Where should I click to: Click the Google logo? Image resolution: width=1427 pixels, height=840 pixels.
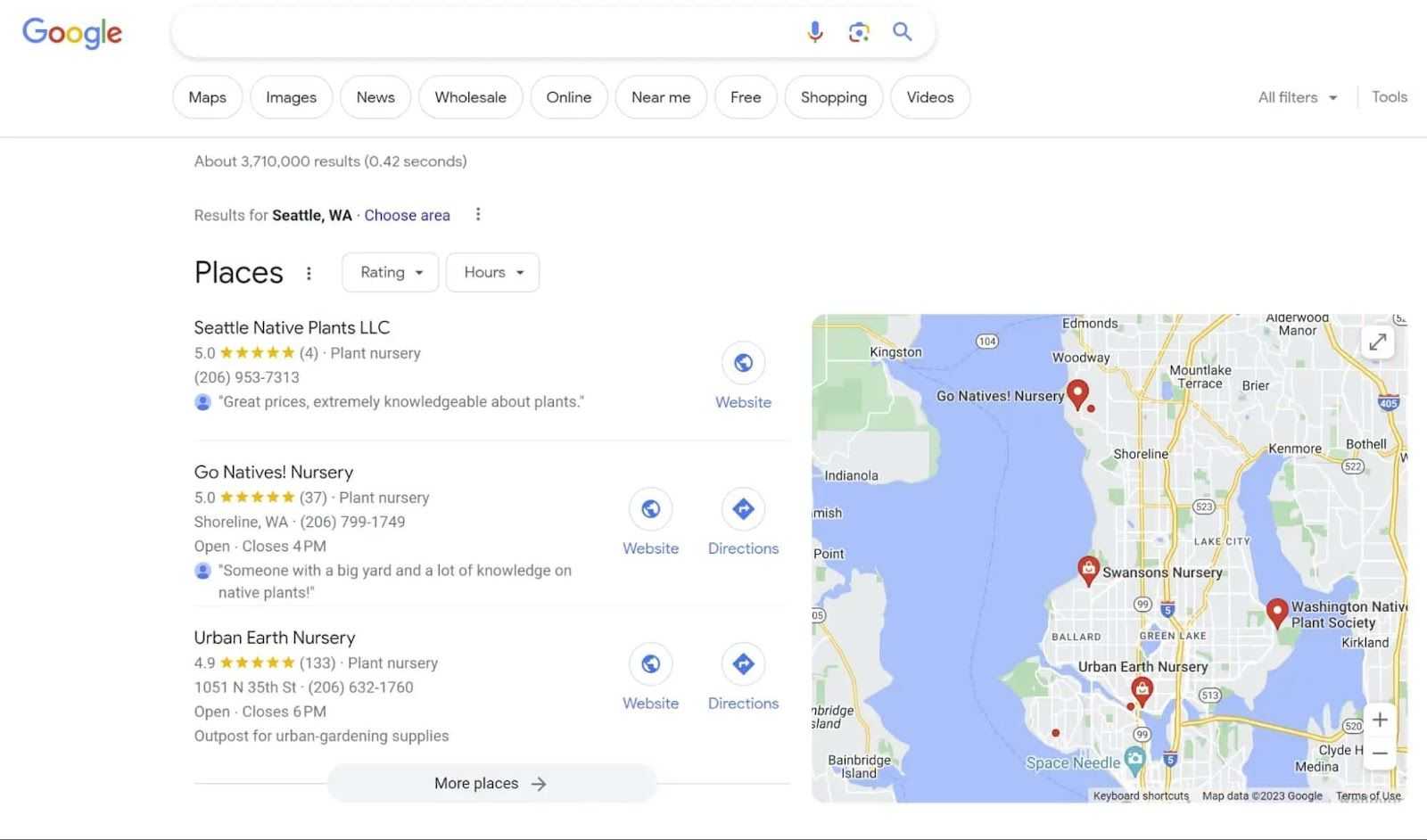pyautogui.click(x=72, y=33)
